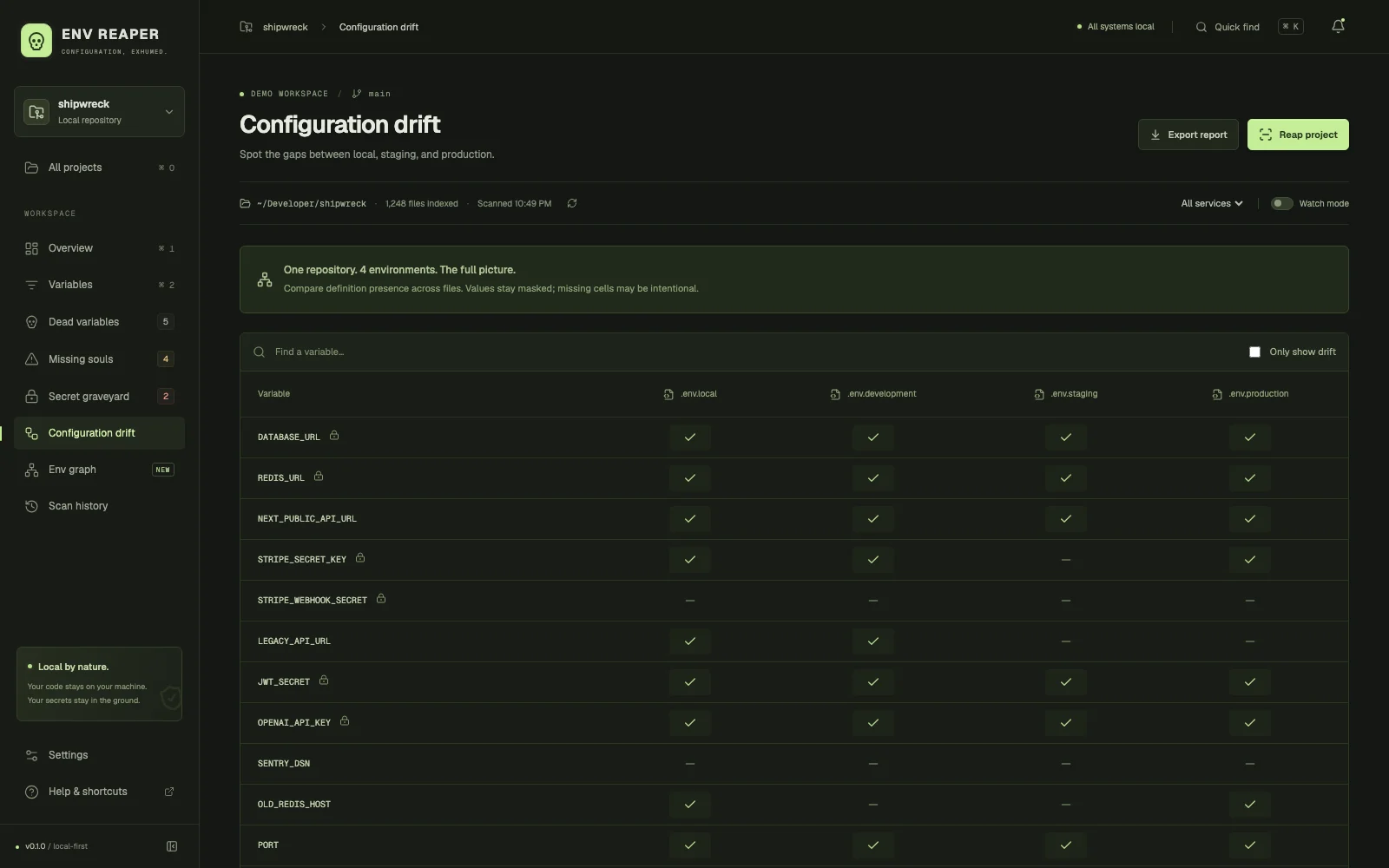Image resolution: width=1389 pixels, height=868 pixels.
Task: Open the Variables section
Action: coord(99,285)
